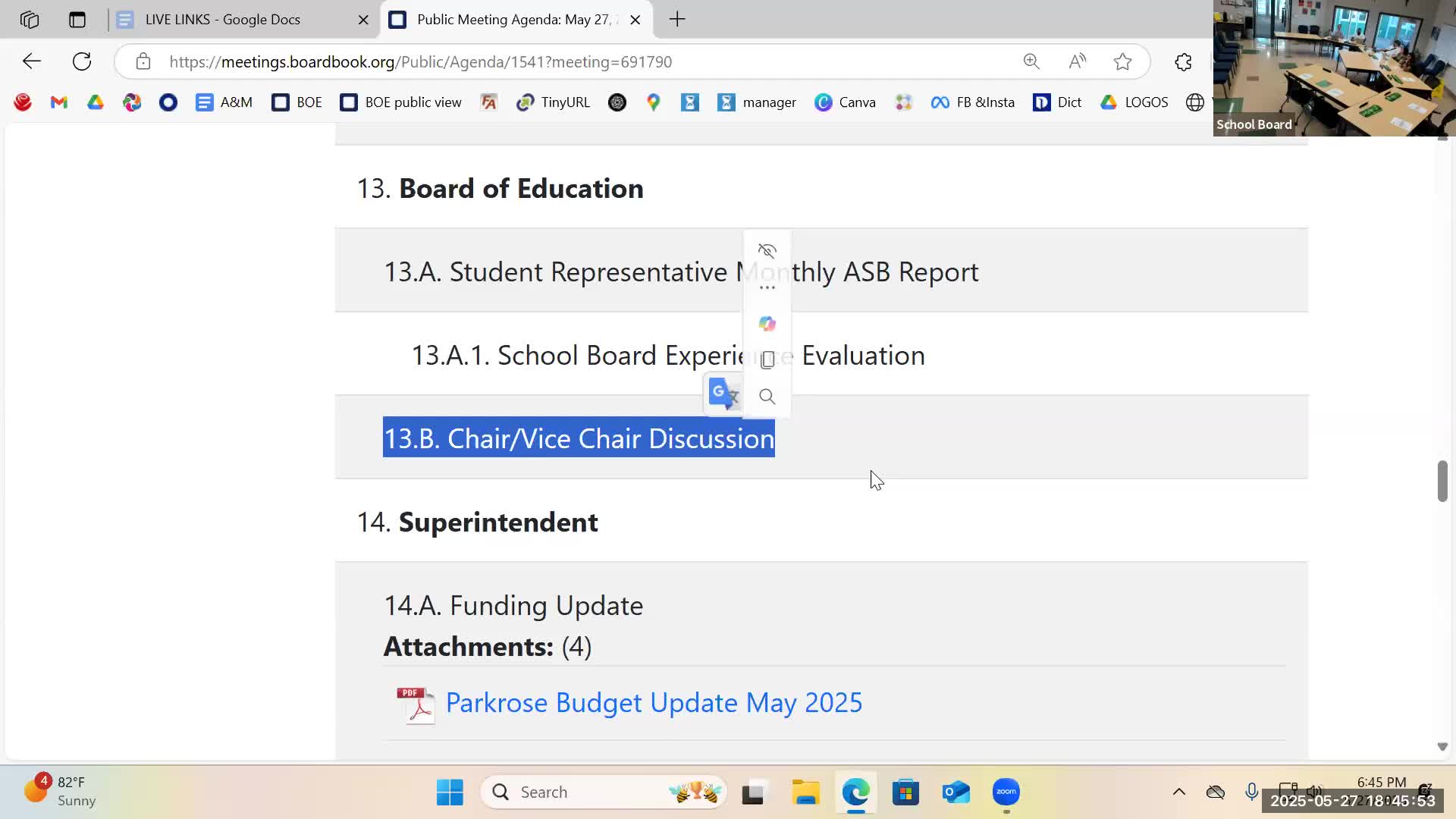Translate selection with Google Translate popup
This screenshot has width=1456, height=819.
(723, 394)
